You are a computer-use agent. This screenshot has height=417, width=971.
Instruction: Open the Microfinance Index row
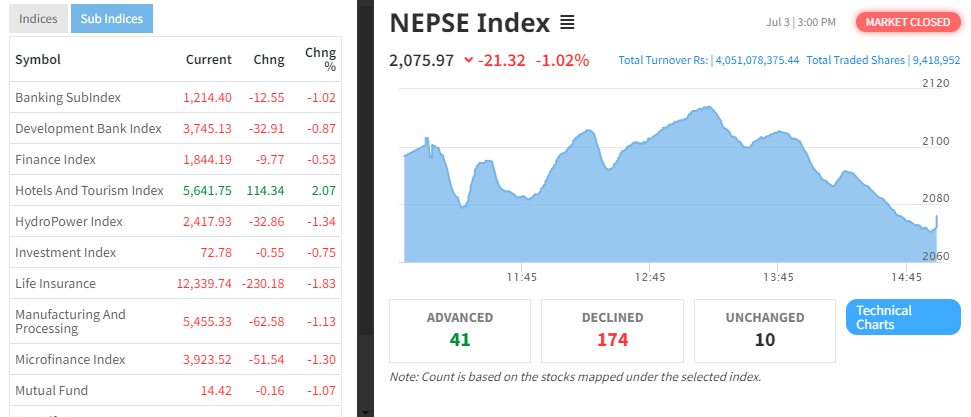(x=70, y=359)
